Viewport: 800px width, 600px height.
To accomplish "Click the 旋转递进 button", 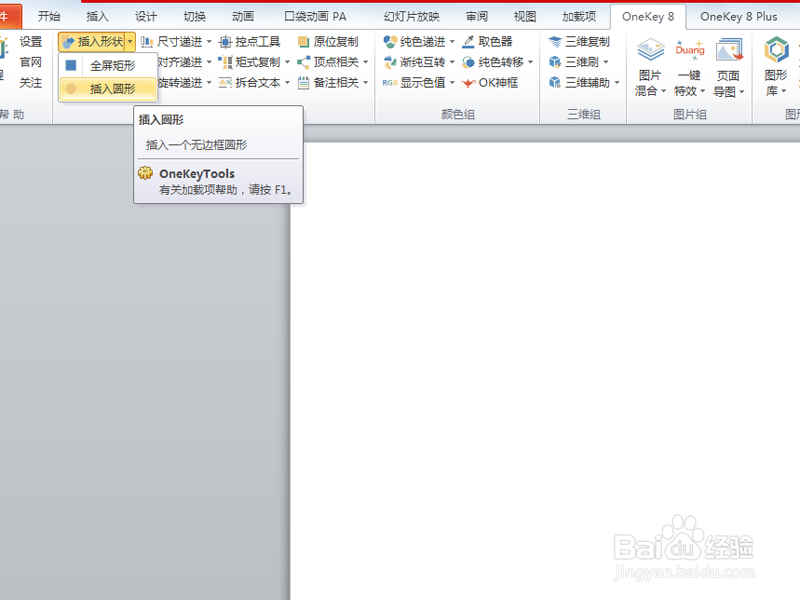I will coord(180,83).
